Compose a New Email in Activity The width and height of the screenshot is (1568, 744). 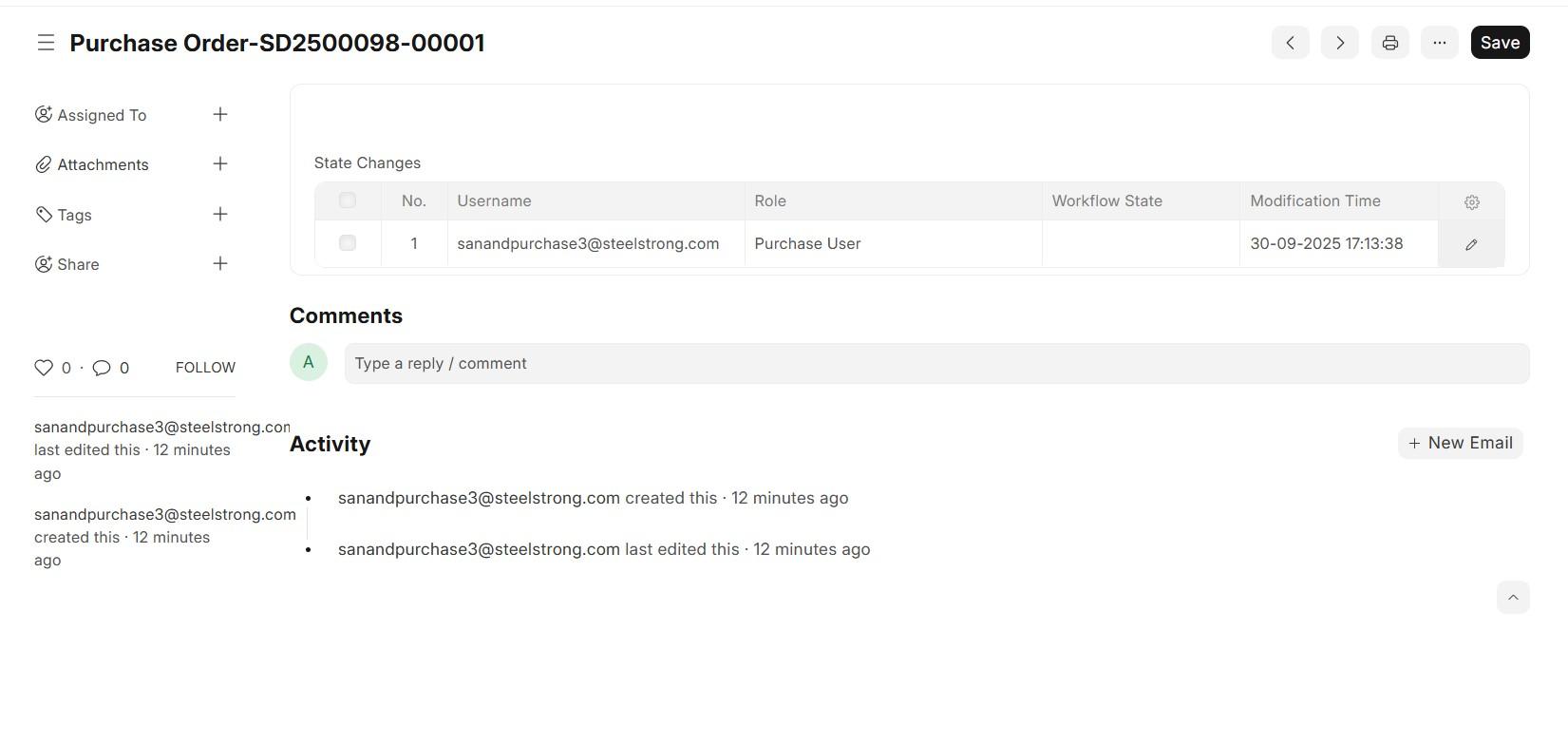click(1460, 444)
